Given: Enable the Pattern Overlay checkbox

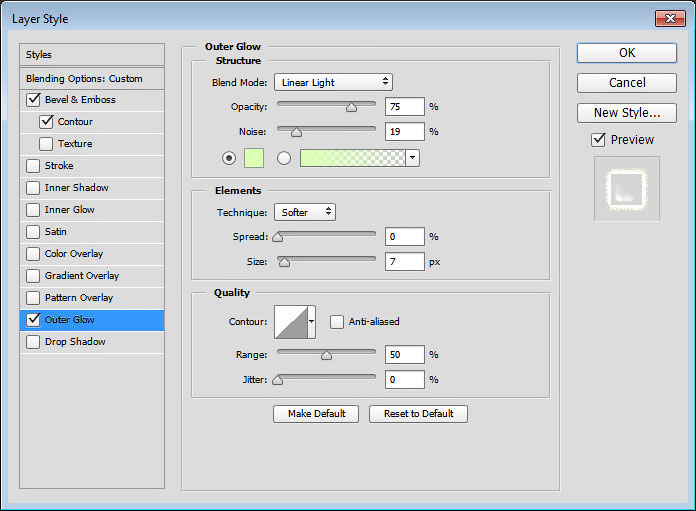Looking at the screenshot, I should pyautogui.click(x=33, y=297).
